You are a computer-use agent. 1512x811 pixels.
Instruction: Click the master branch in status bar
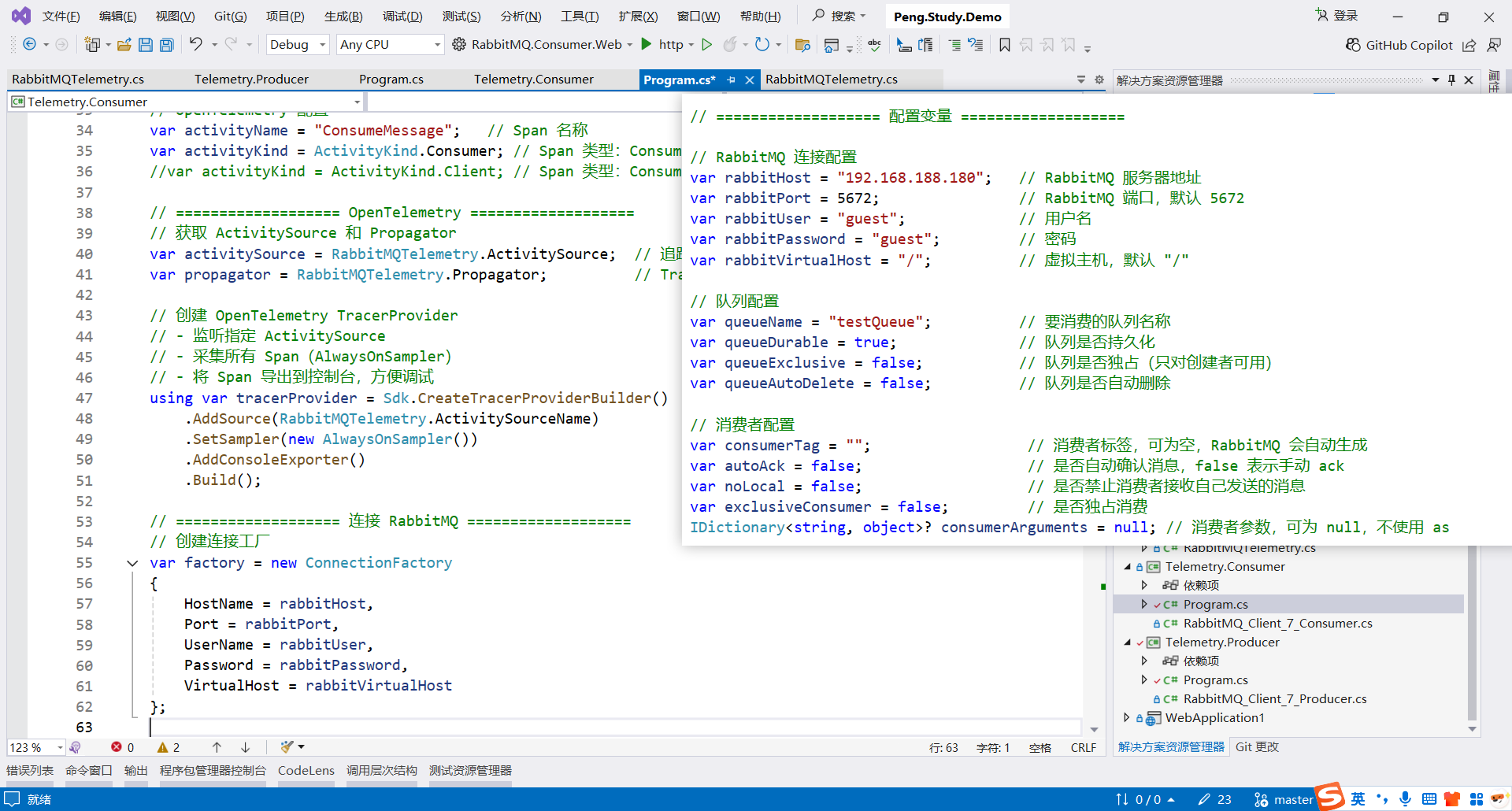(1292, 799)
